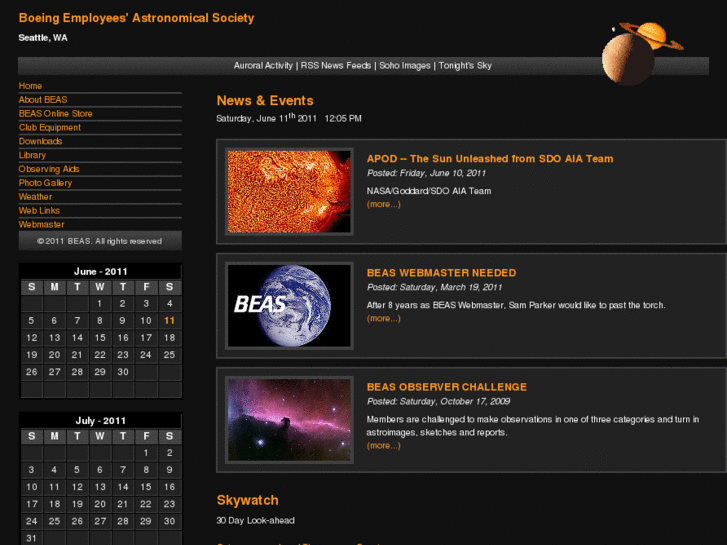This screenshot has height=545, width=727.
Task: Click (more...) under NASA/Goddard/SDO AIA Team
Action: [383, 204]
